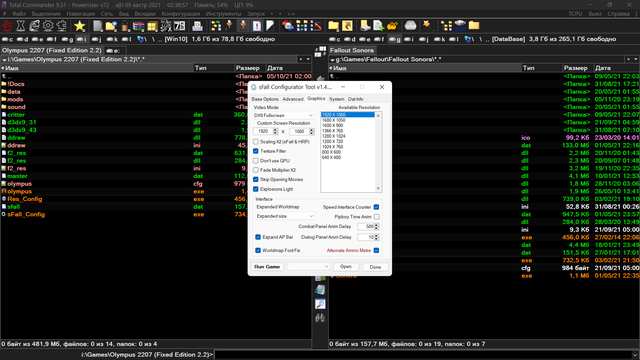Select drive g in left drive bar
Viewport: 640px width, 360px height.
tap(68, 39)
